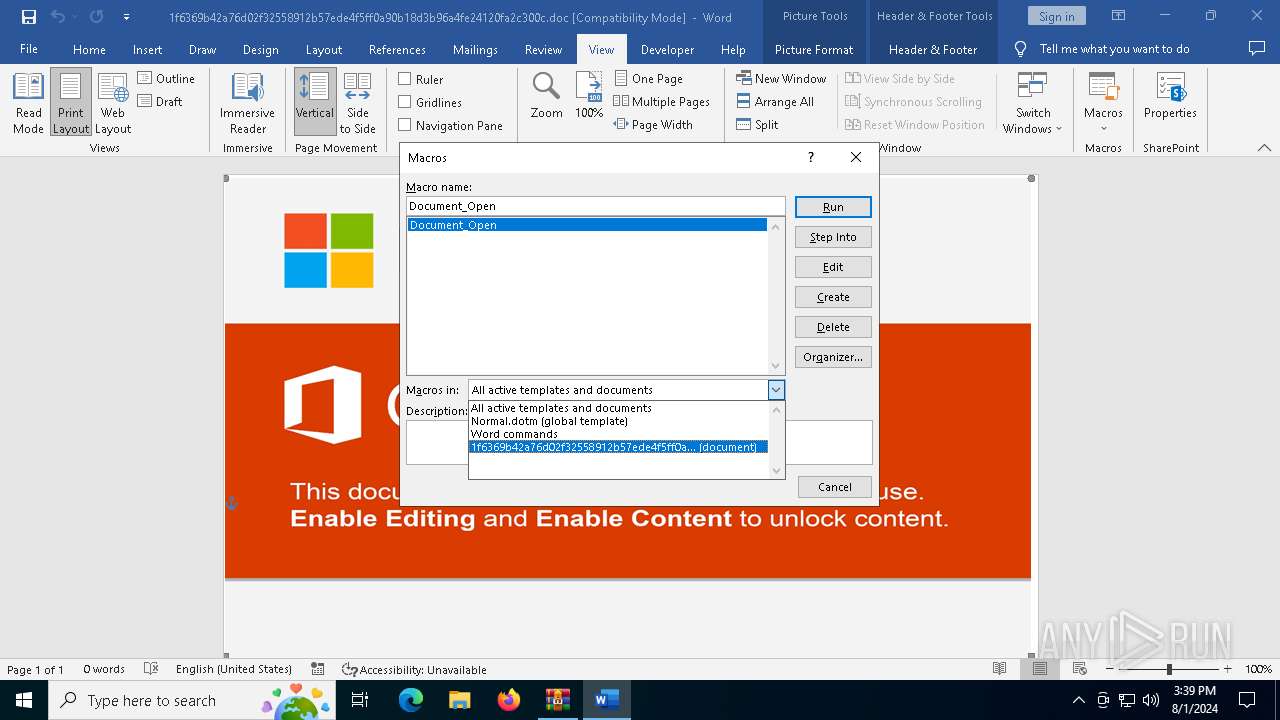Adjust the zoom slider handle in status bar

click(1169, 669)
